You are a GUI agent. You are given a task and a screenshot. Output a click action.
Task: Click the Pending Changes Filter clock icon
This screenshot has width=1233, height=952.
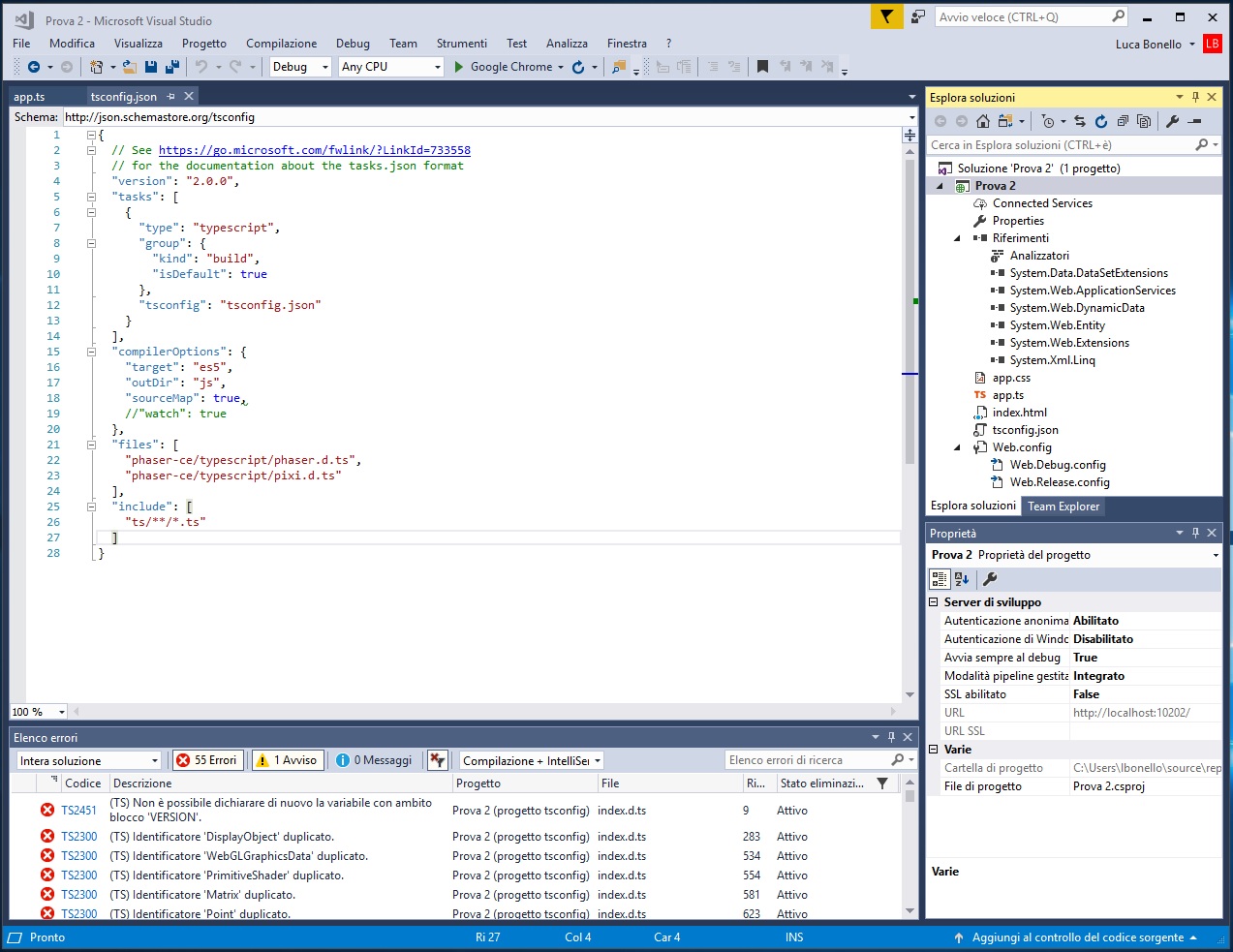(x=1048, y=121)
